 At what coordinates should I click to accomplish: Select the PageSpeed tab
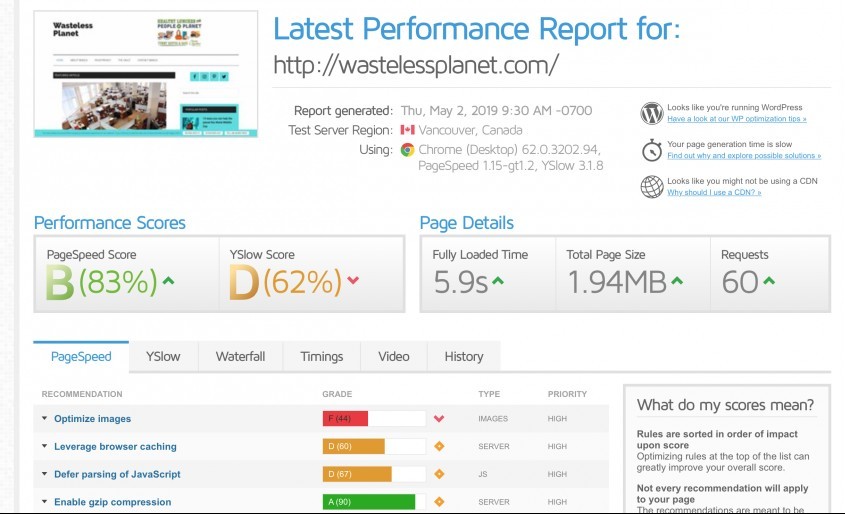coord(81,357)
